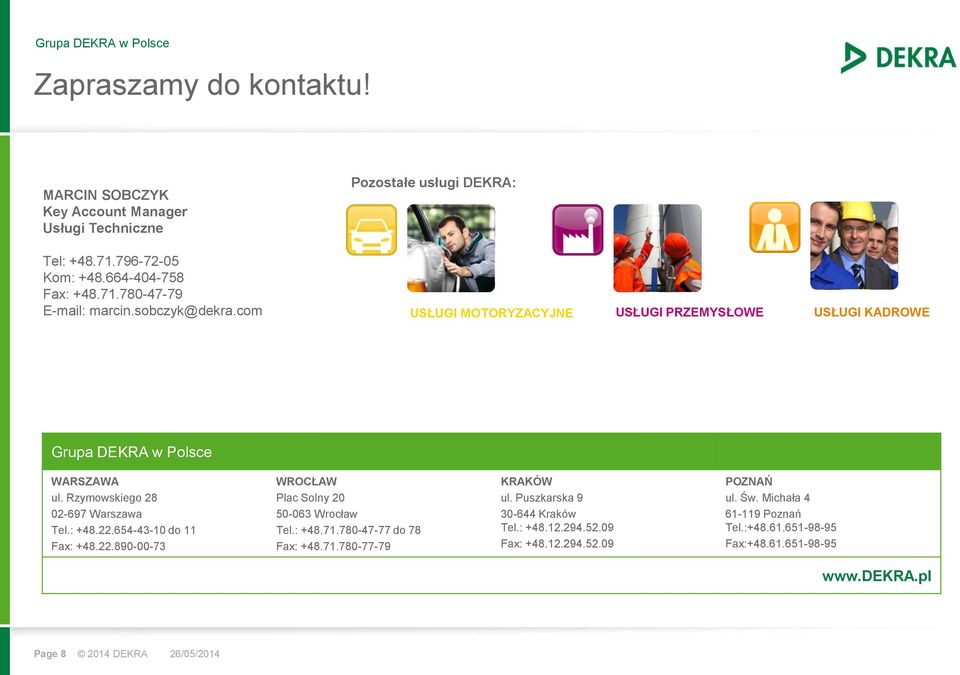Viewport: 960px width, 675px height.
Task: Click the WROCŁAW city heading
Action: pos(306,481)
